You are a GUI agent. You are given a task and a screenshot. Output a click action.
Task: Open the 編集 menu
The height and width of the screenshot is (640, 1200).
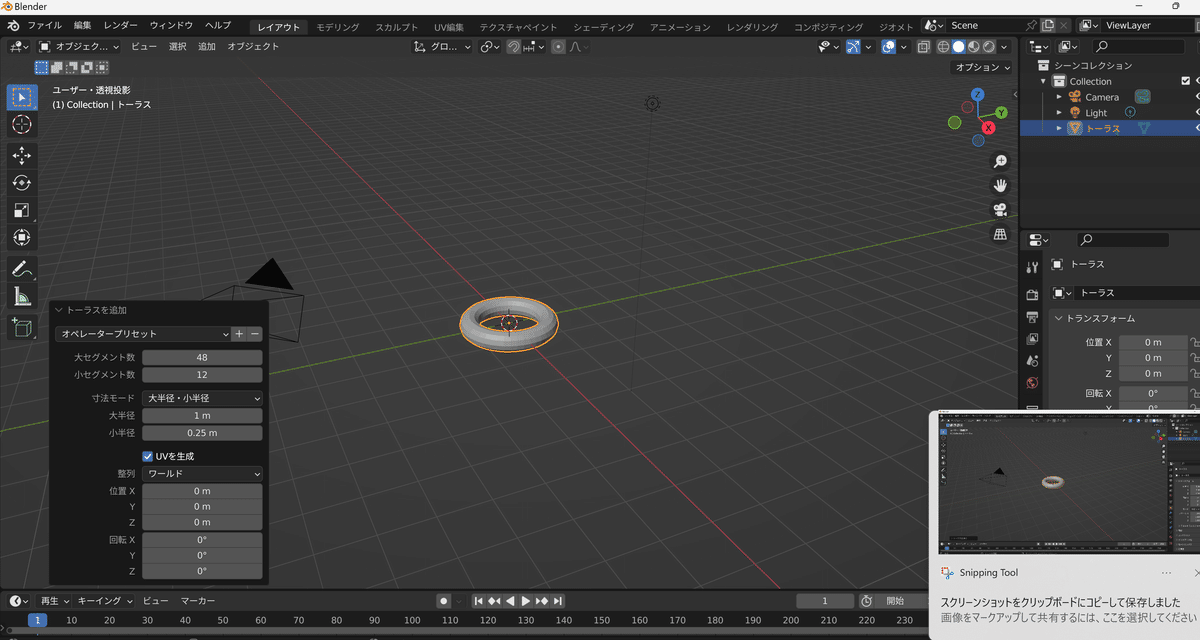(x=82, y=25)
